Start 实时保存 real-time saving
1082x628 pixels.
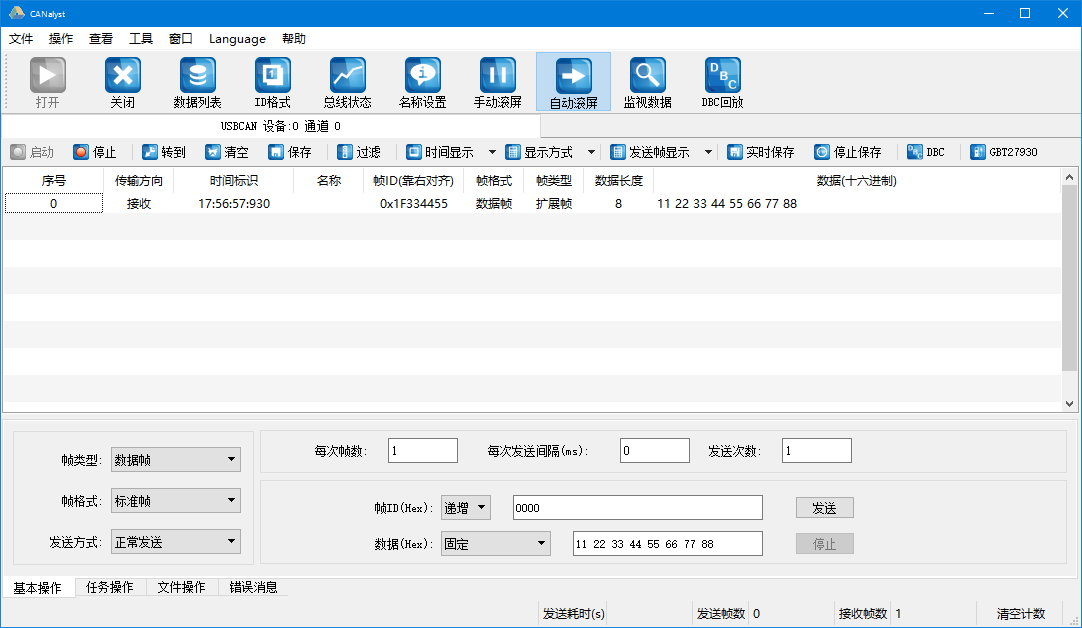coord(760,152)
